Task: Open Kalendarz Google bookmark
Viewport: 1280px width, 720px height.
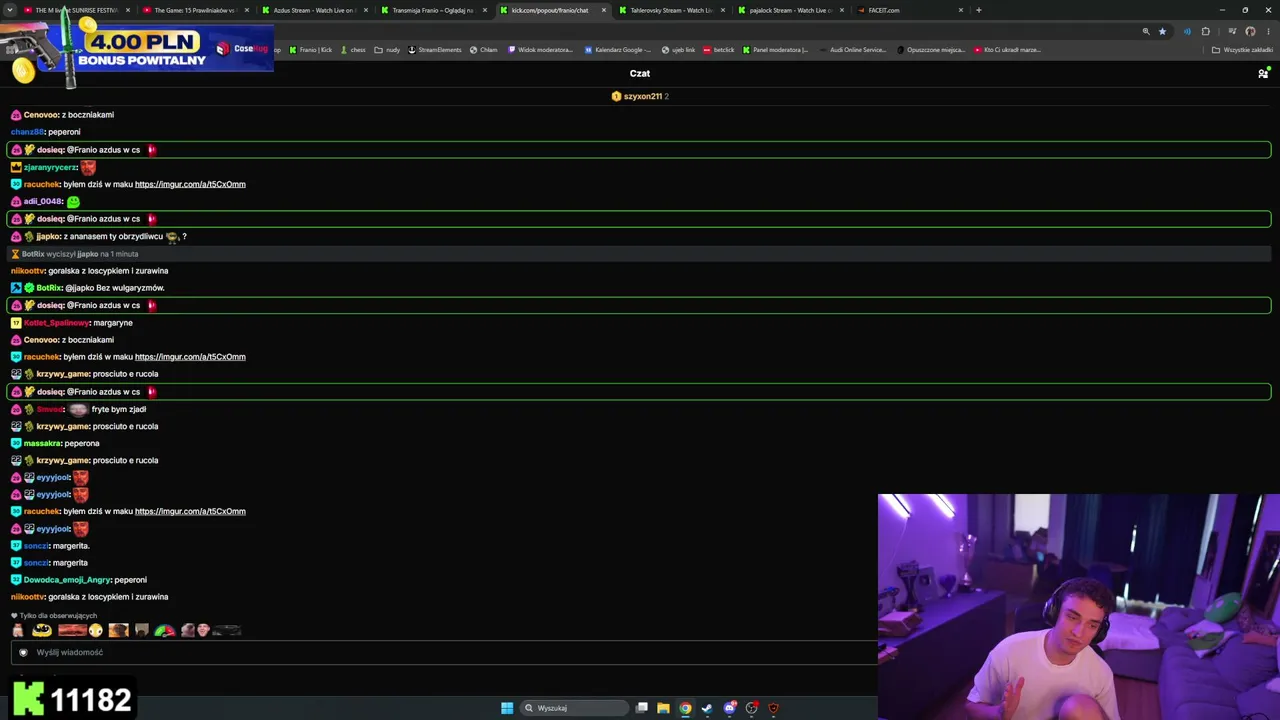Action: [618, 49]
